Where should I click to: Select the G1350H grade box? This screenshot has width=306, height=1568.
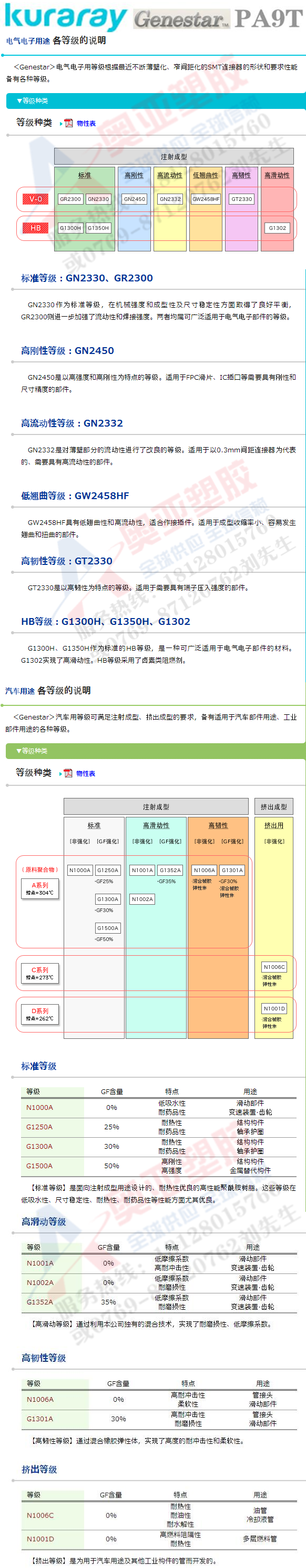[98, 228]
